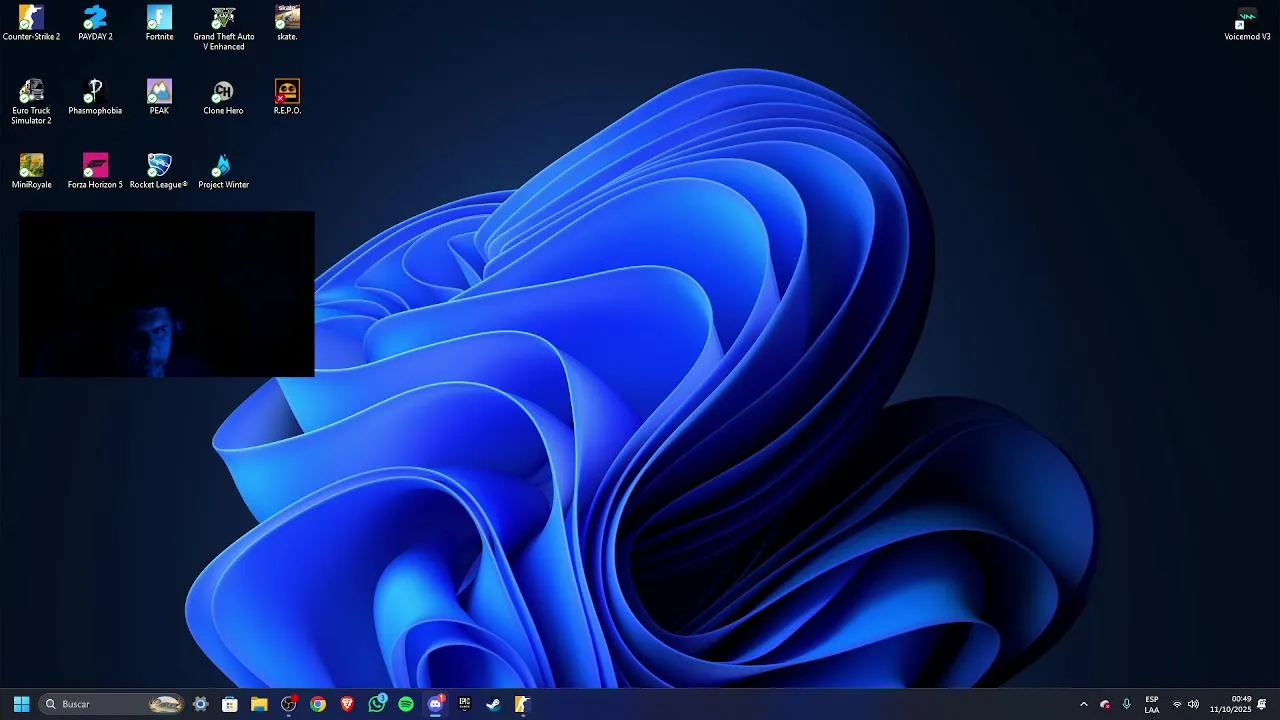The height and width of the screenshot is (720, 1280).
Task: Select the Forza Horizon 5 shortcut
Action: point(95,171)
